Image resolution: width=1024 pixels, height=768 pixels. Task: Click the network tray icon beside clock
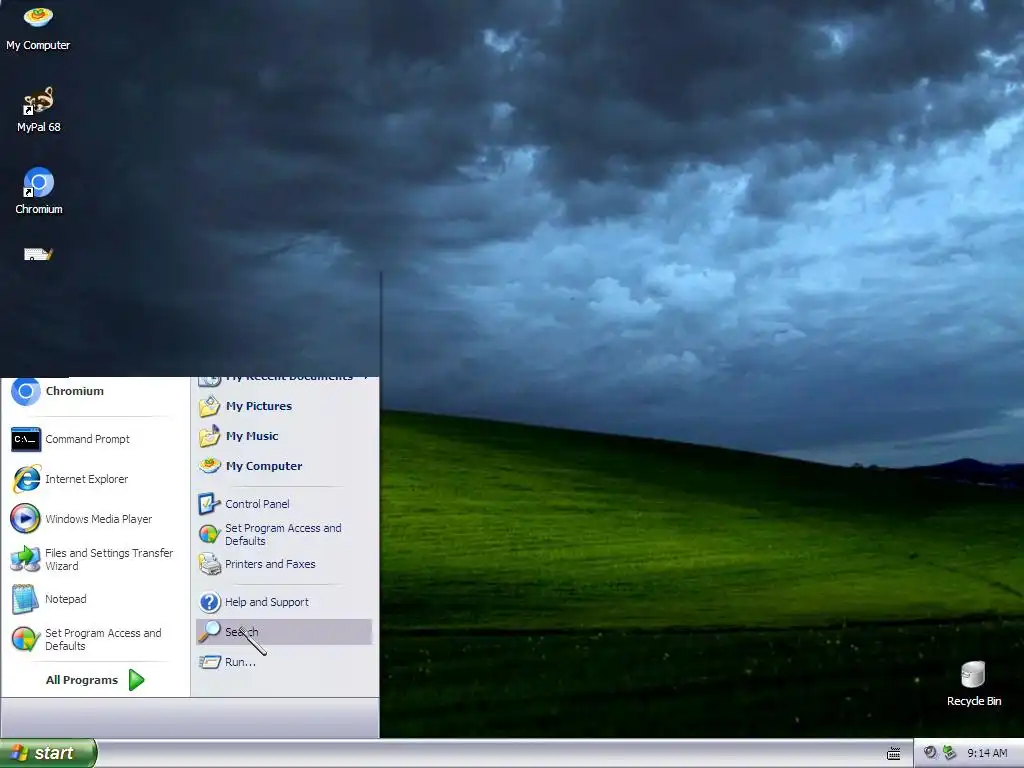click(949, 753)
